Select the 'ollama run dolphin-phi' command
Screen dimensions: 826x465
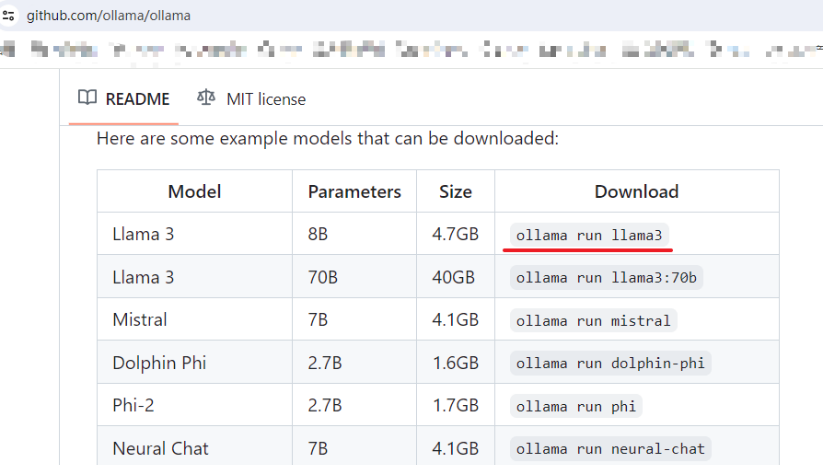(x=611, y=363)
